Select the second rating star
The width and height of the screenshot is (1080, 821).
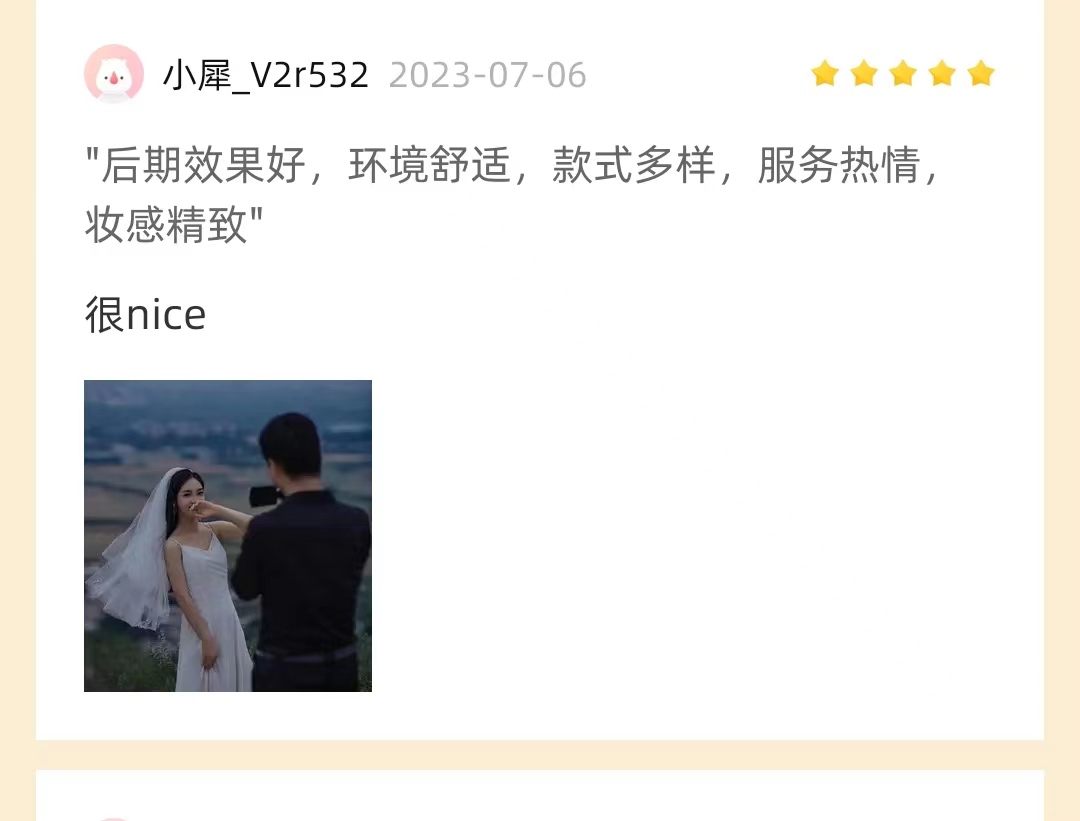[864, 74]
